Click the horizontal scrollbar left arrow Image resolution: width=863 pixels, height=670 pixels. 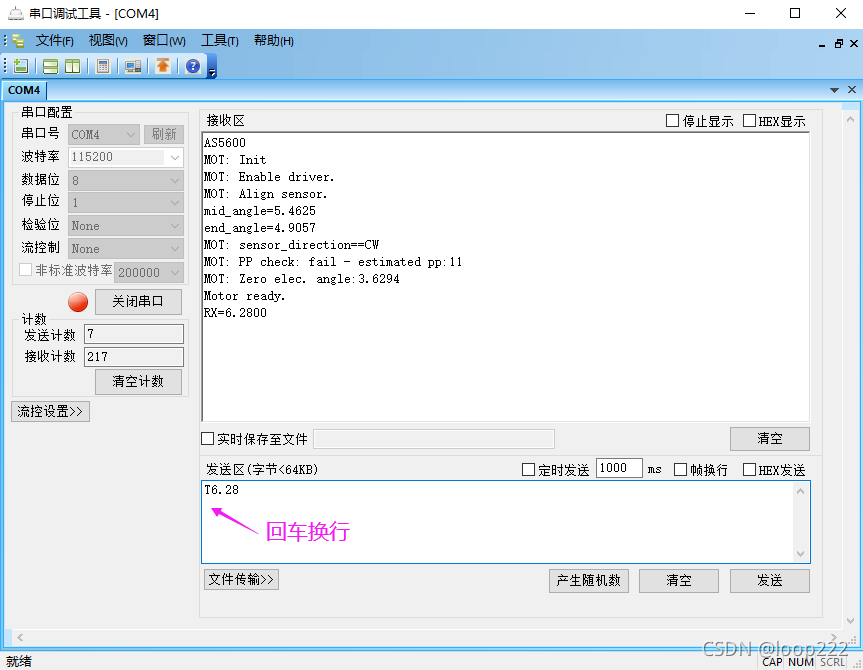click(20, 638)
